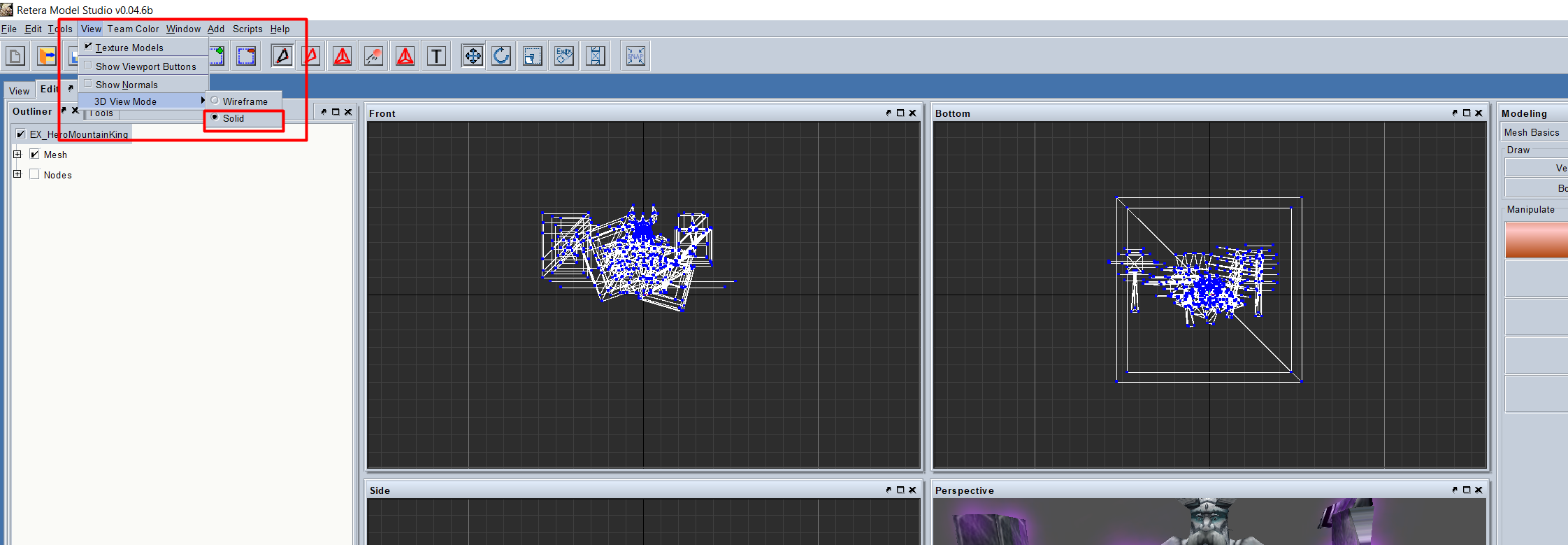Open the Tools menu in the menu bar
The width and height of the screenshot is (1568, 545).
coord(60,29)
